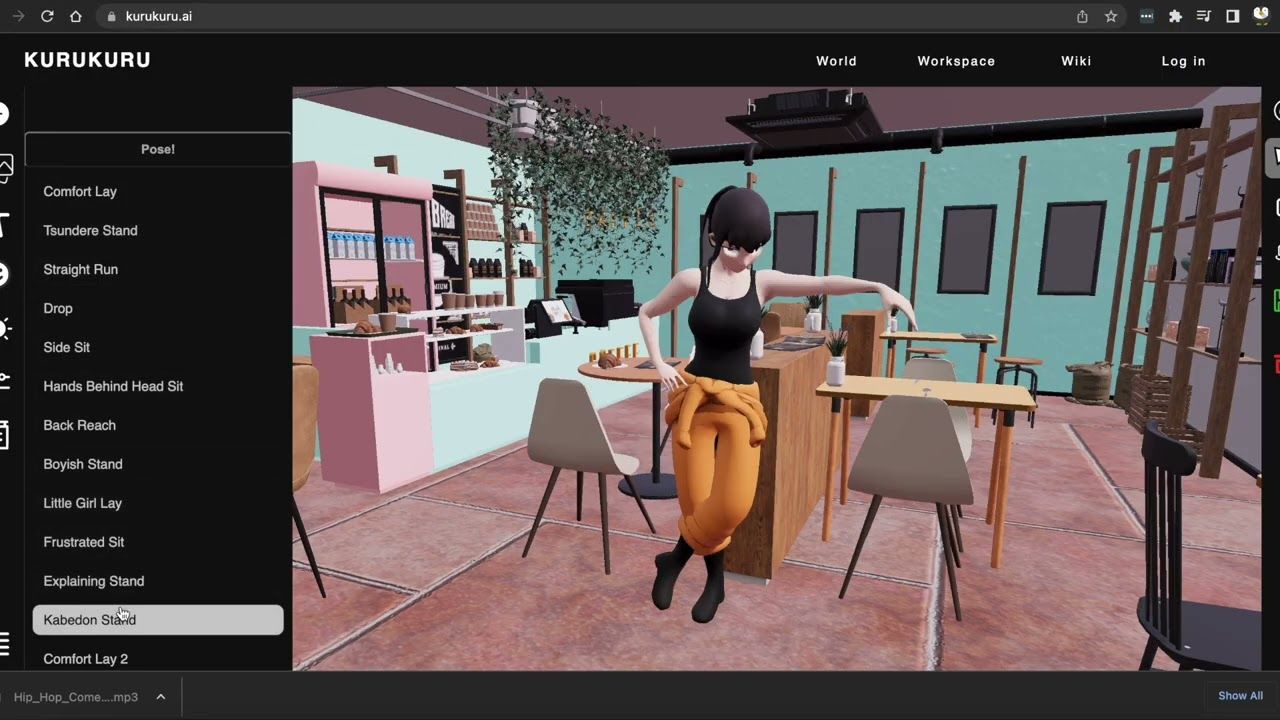Open the World menu item
This screenshot has width=1280, height=720.
(836, 61)
